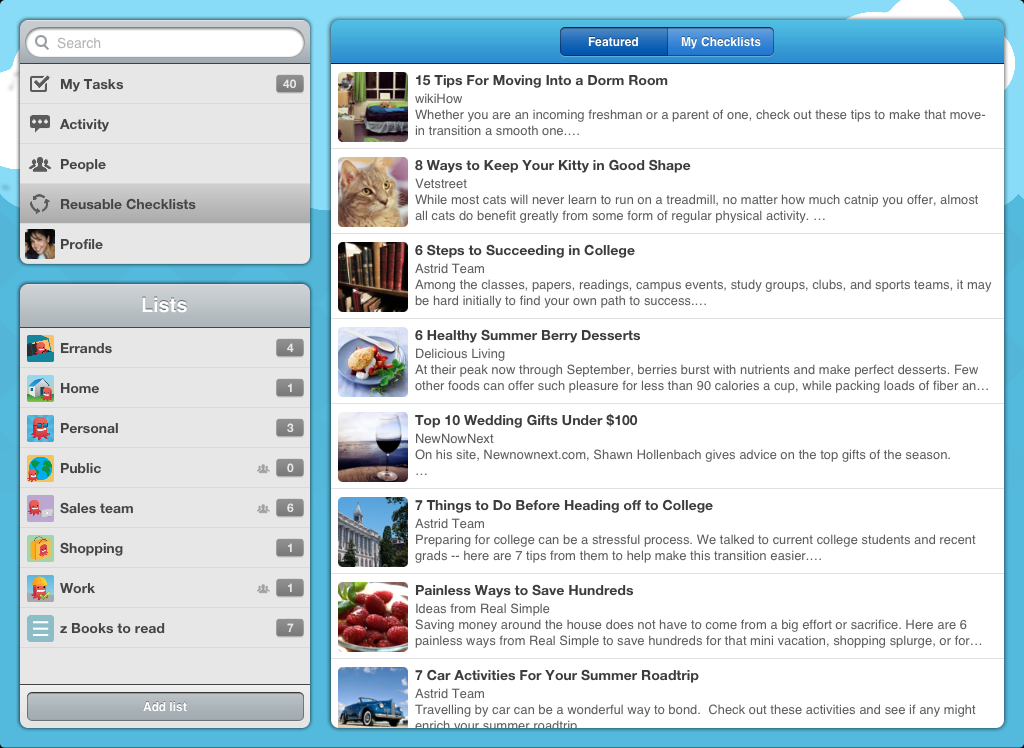The width and height of the screenshot is (1024, 748).
Task: Click the People group icon
Action: pos(40,164)
